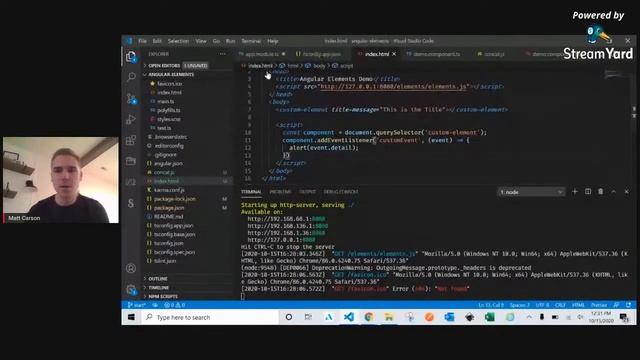Image resolution: width=640 pixels, height=360 pixels.
Task: Close the terminal panel
Action: pyautogui.click(x=627, y=191)
